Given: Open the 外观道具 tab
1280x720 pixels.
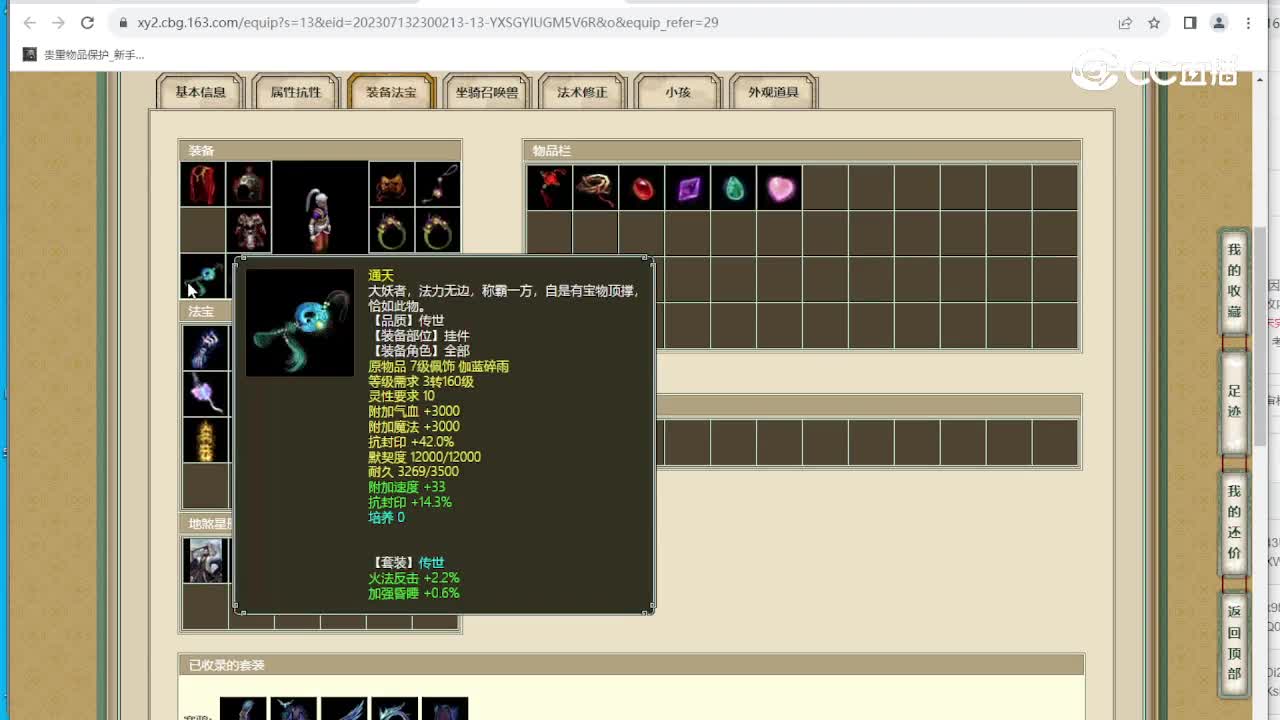Looking at the screenshot, I should click(x=773, y=92).
